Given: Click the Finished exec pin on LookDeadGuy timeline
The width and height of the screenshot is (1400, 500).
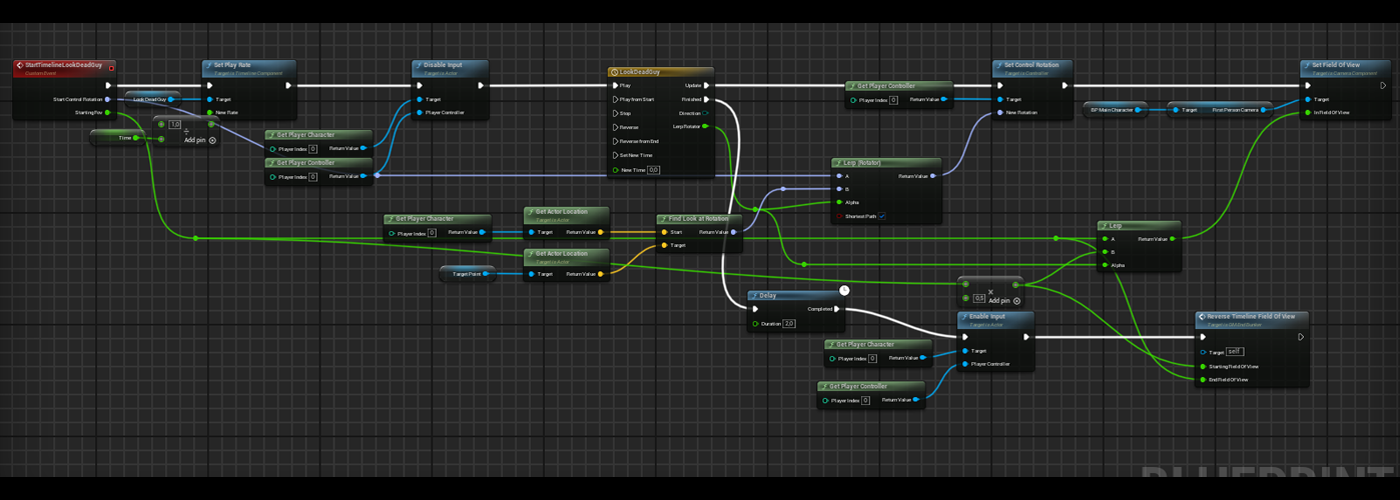Looking at the screenshot, I should [706, 99].
